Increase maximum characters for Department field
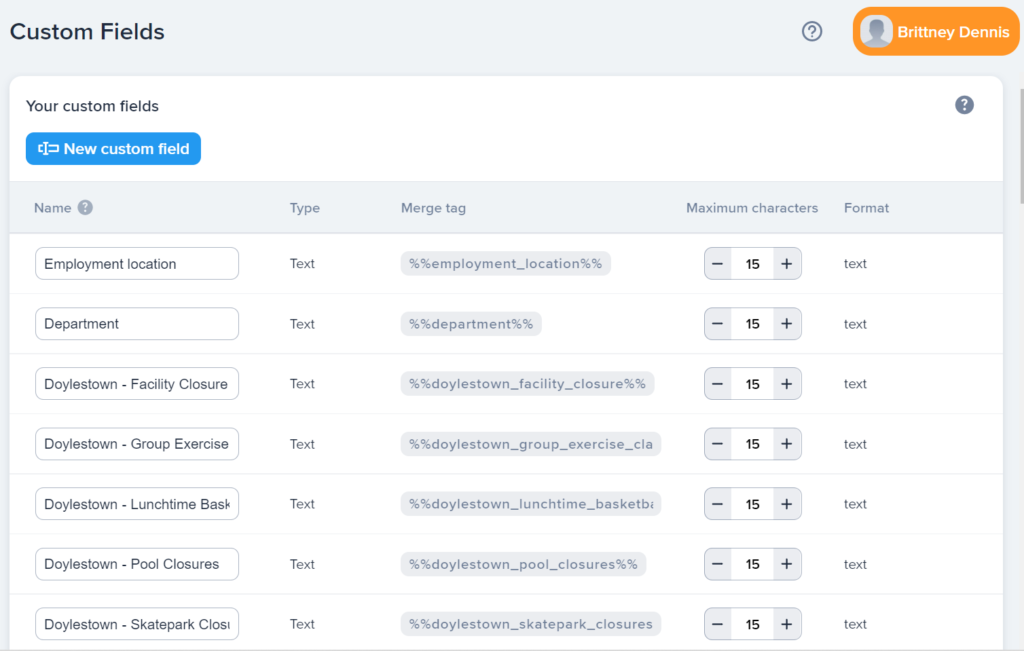This screenshot has width=1024, height=651. click(x=787, y=324)
